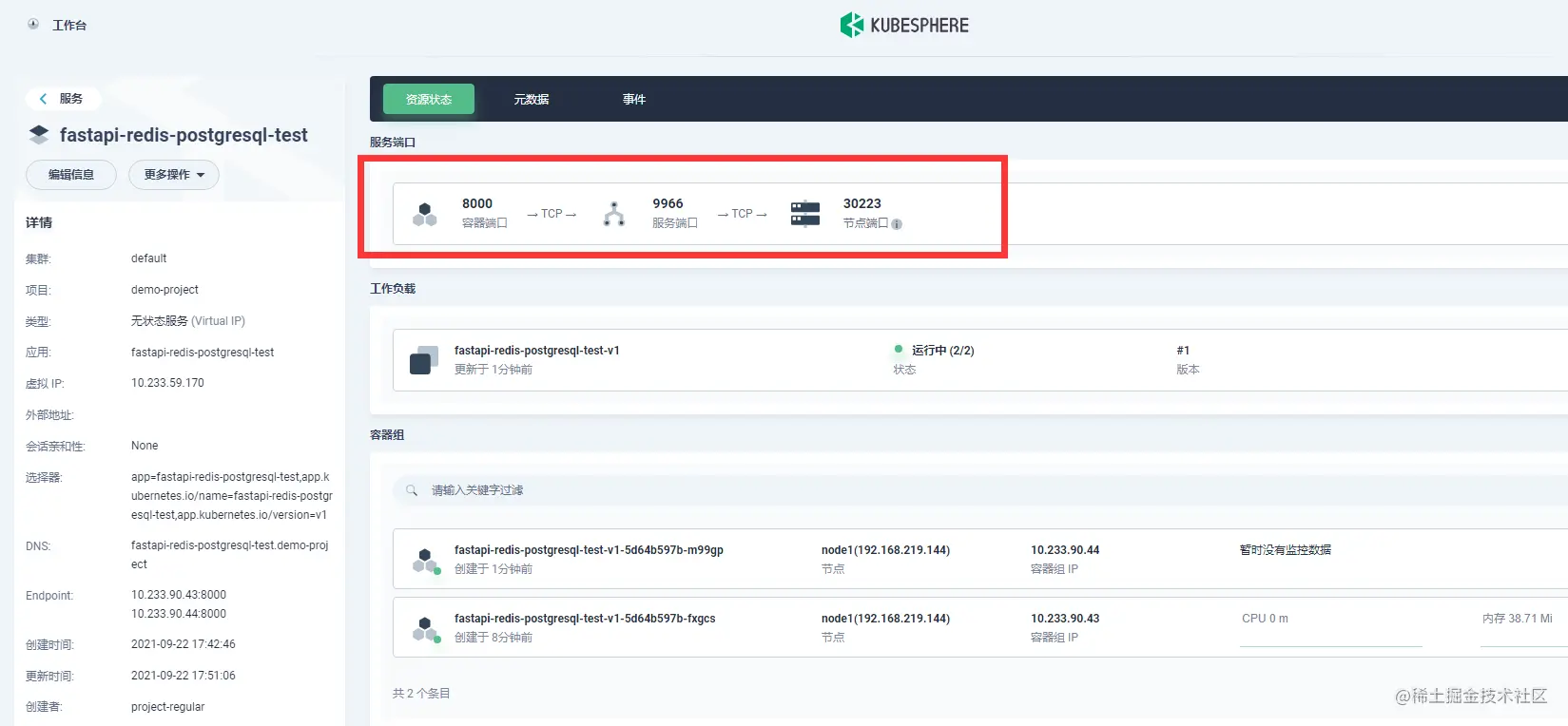This screenshot has height=726, width=1568.
Task: Click the pod icon for fxgcs
Action: pos(425,629)
